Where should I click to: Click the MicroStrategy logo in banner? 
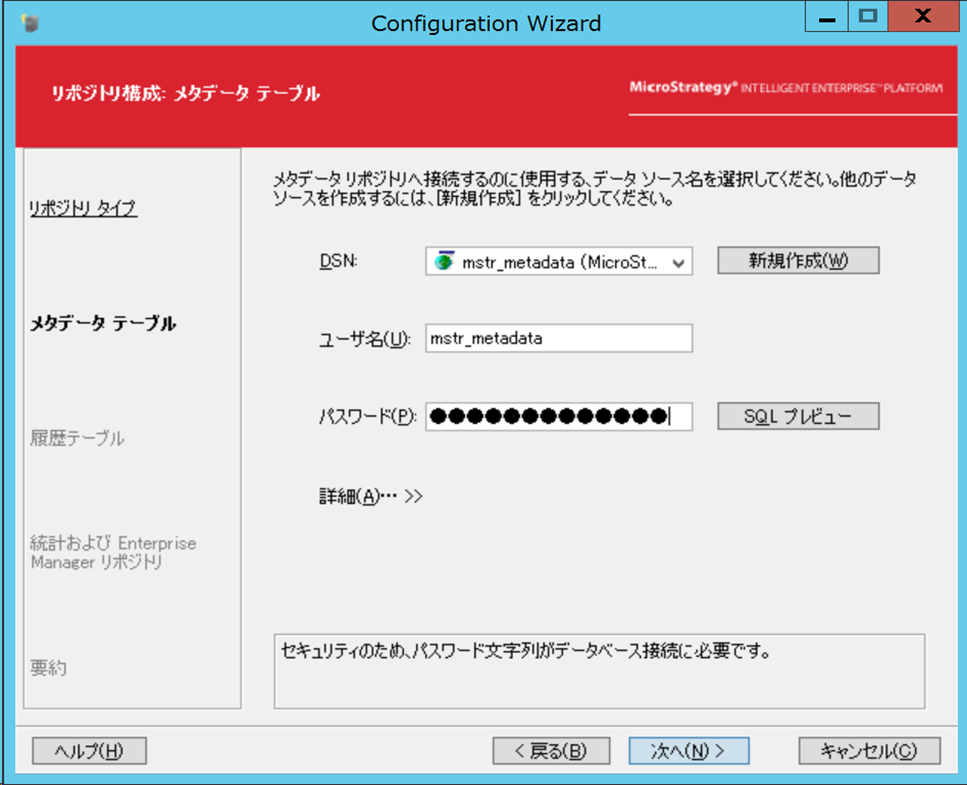click(x=786, y=88)
